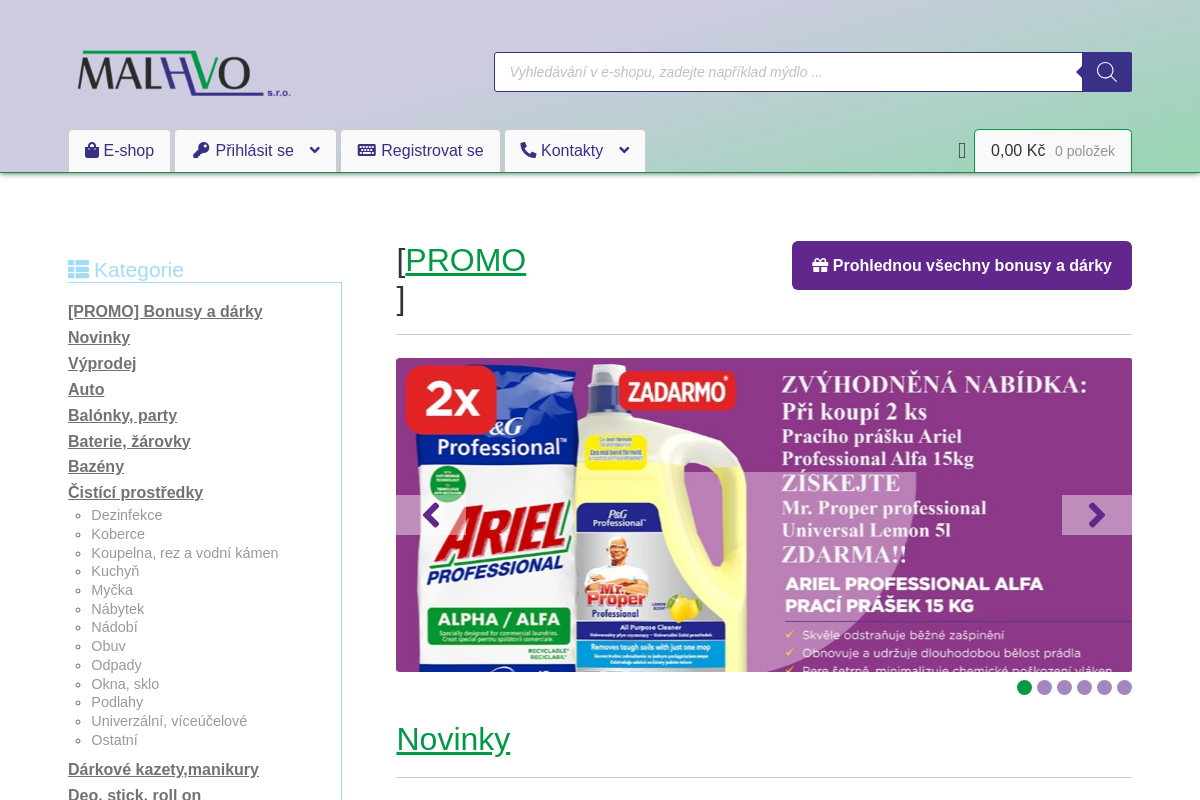Screen dimensions: 1200x800
Task: Select Nádobí subcategory
Action: click(114, 627)
